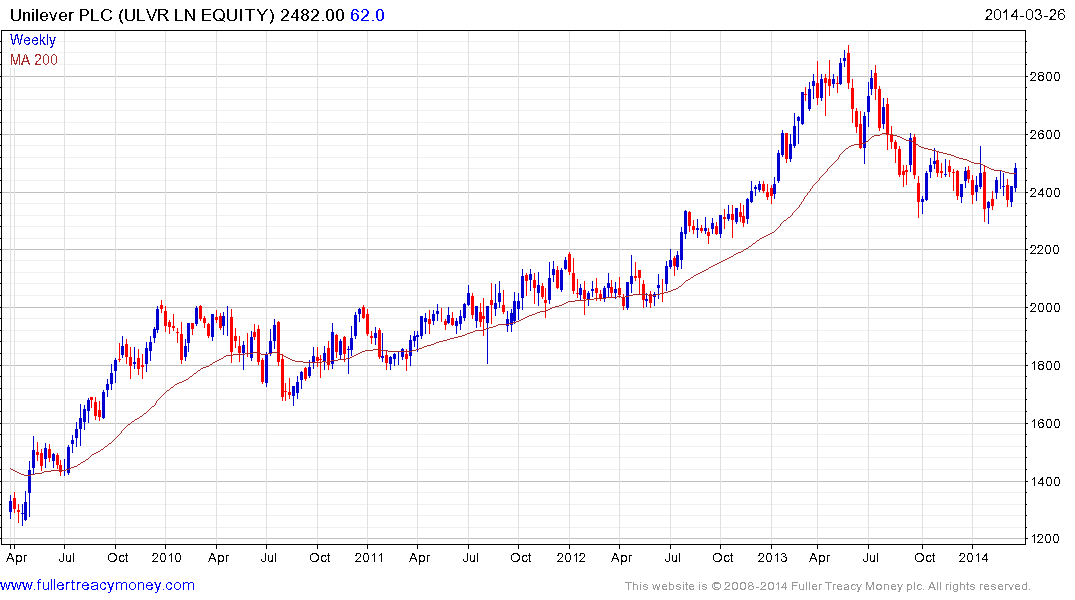
Task: Click the 2600 price axis label
Action: (x=1046, y=134)
